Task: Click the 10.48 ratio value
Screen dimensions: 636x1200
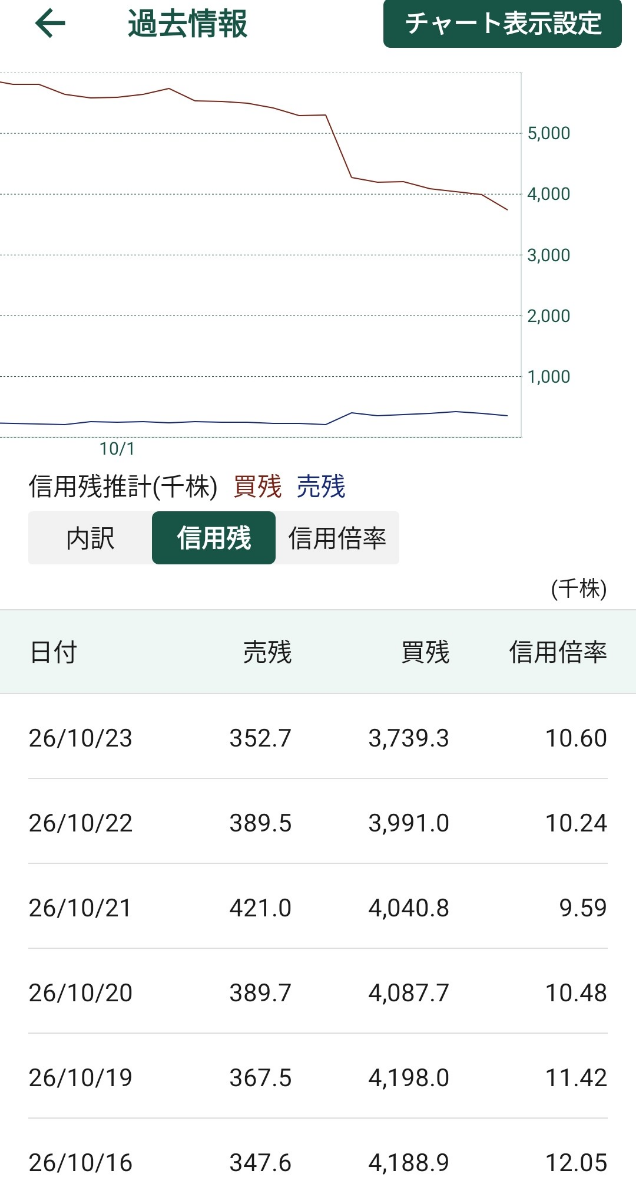Action: [x=576, y=993]
